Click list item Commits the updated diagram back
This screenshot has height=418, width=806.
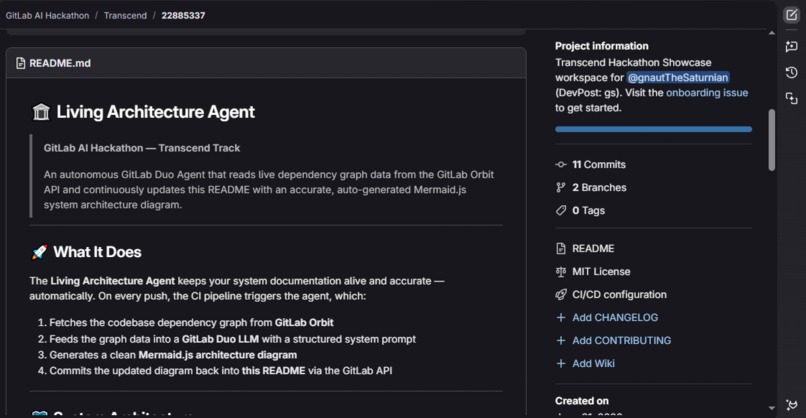pos(221,371)
